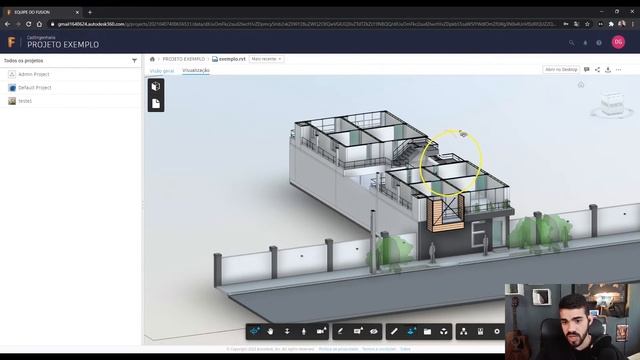Click the 'PROJETO EXEMPLO' breadcrumb link
640x360 pixels.
pyautogui.click(x=184, y=59)
